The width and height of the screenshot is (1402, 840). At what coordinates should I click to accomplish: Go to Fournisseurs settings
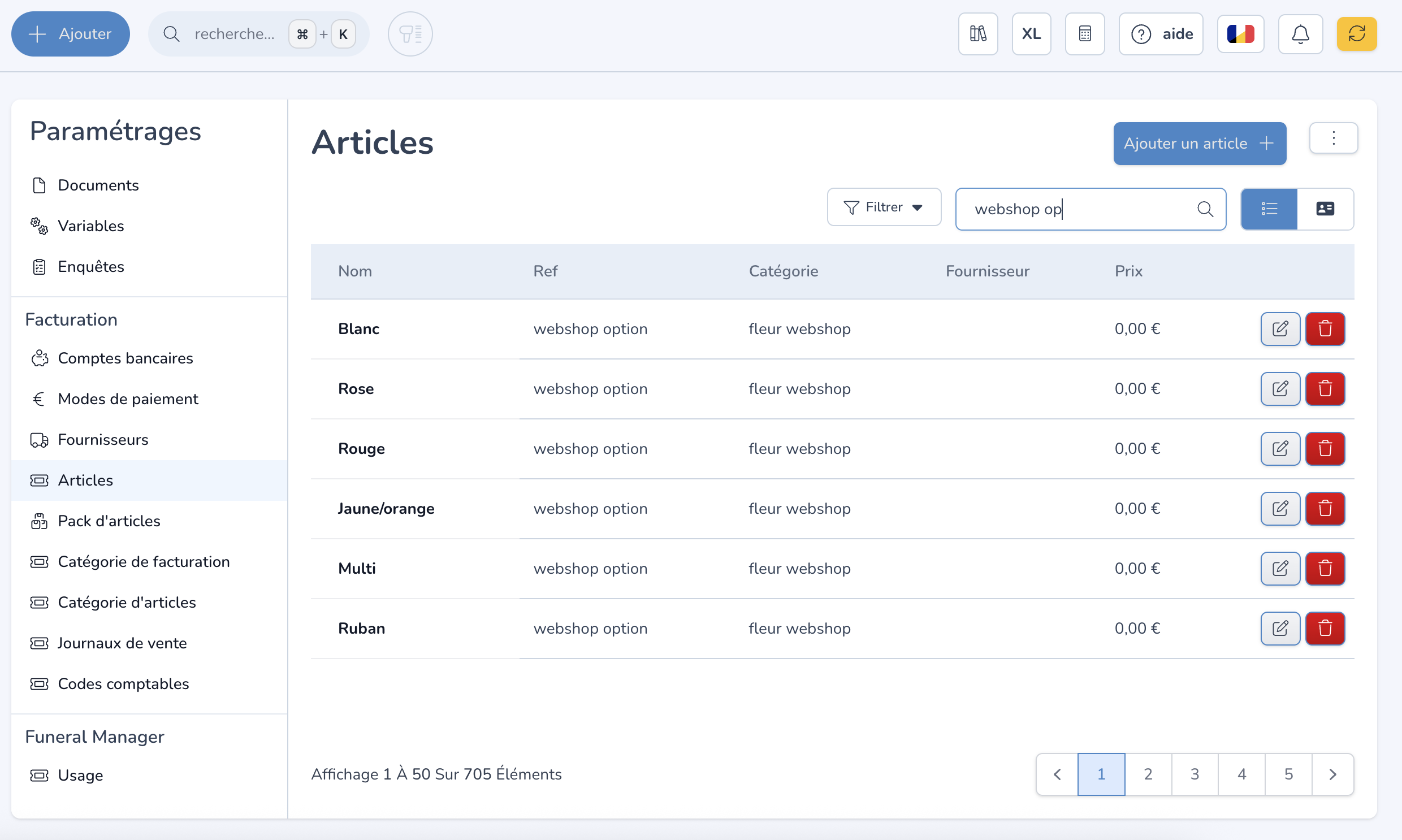click(102, 440)
